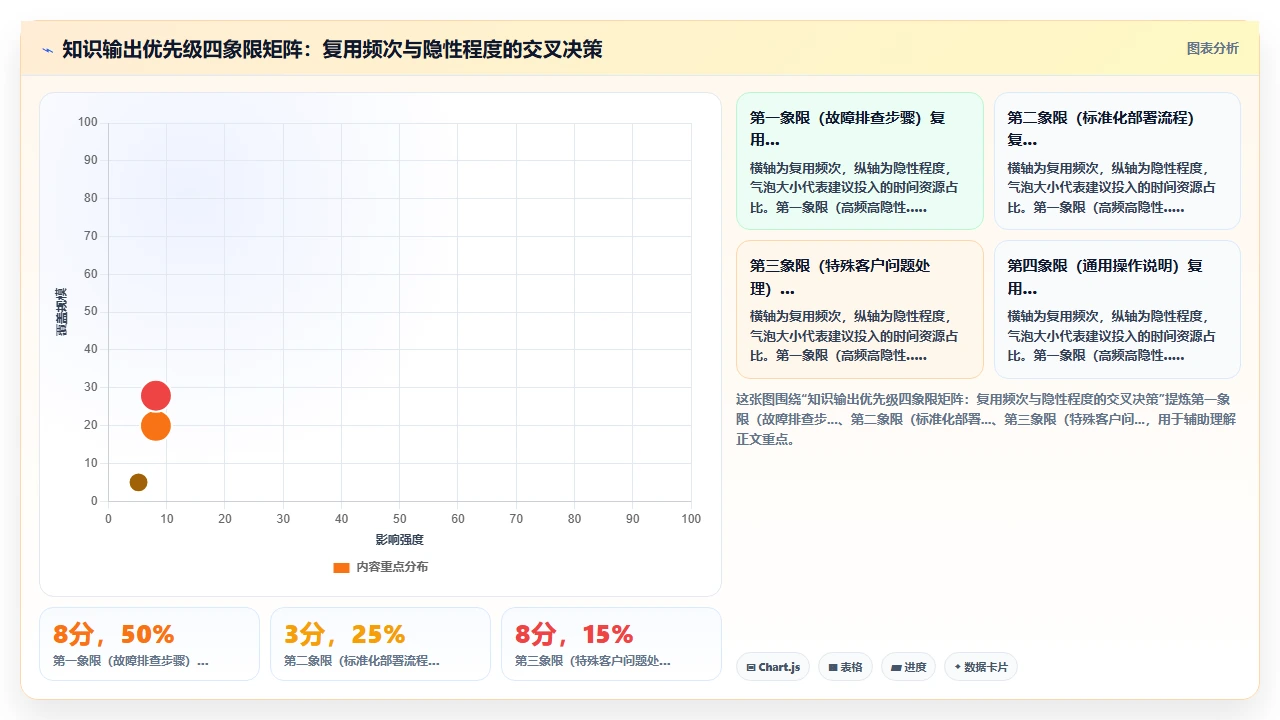Click the 影响强度 axis label
1280x720 pixels.
point(400,540)
